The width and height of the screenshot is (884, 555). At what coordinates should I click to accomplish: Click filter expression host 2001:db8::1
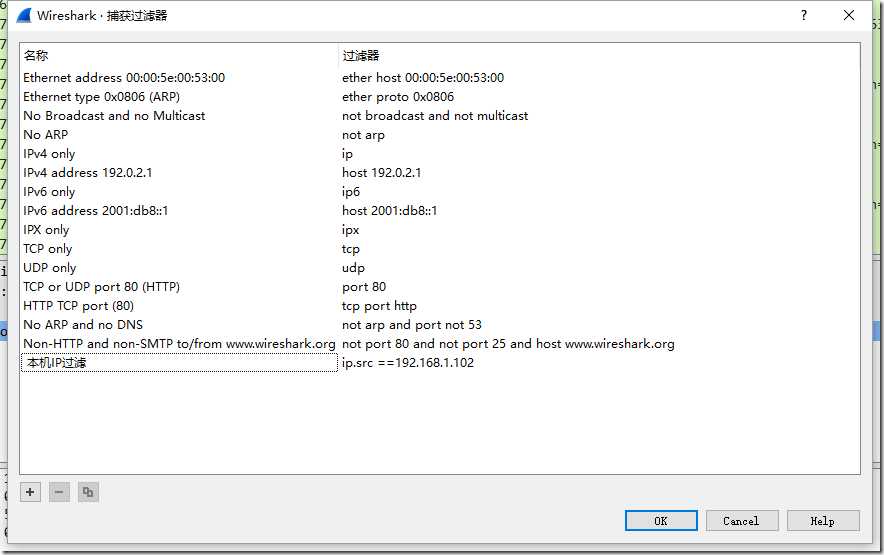point(390,211)
